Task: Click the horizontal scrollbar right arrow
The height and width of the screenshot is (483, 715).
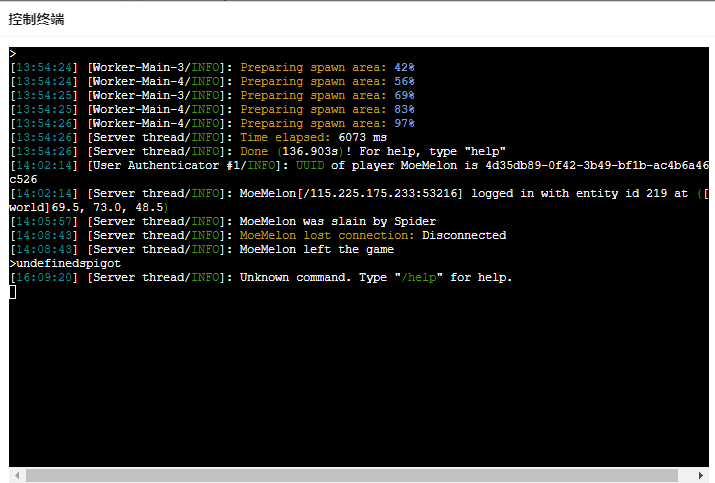Action: pos(700,475)
